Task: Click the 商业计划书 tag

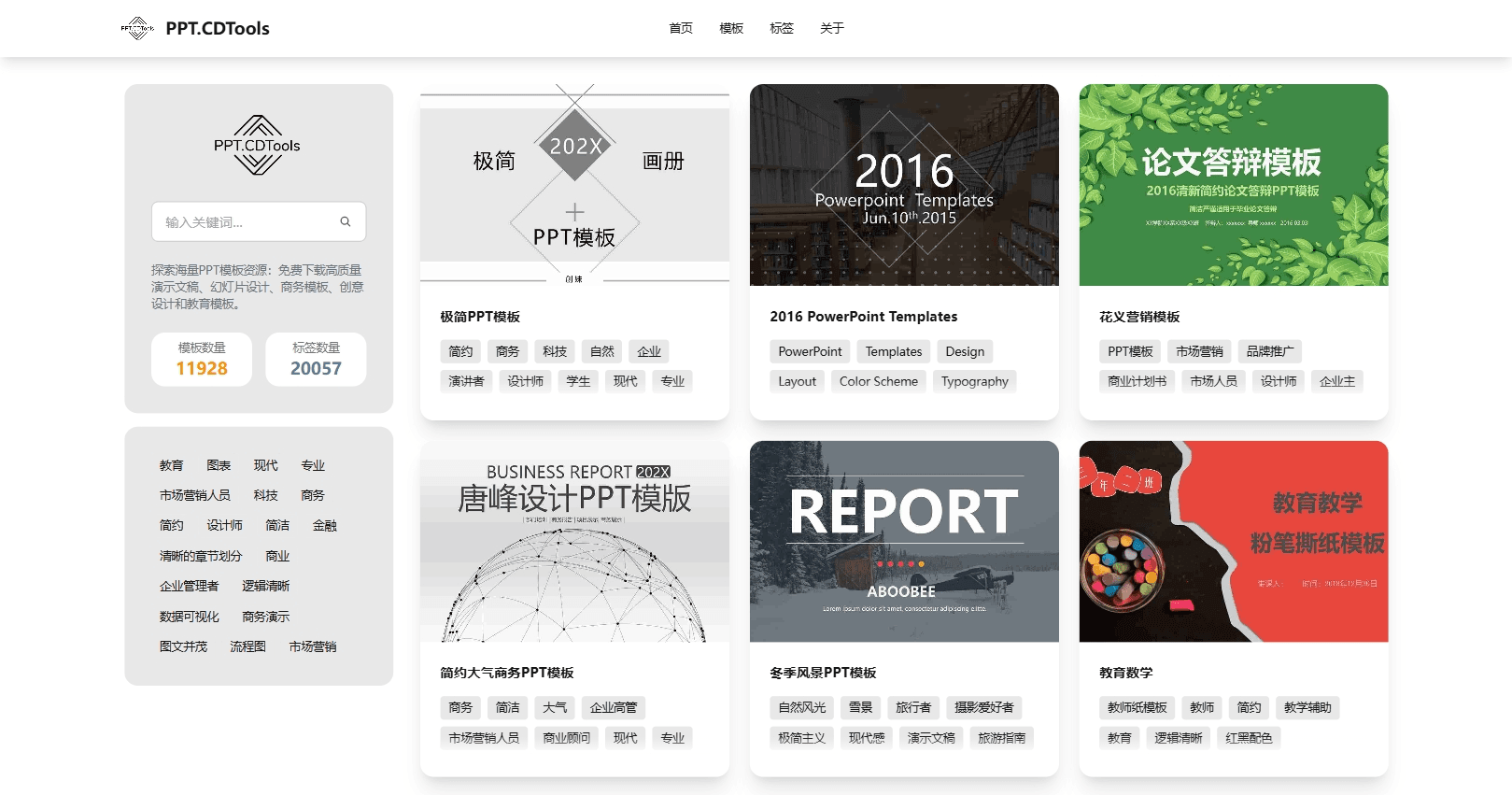Action: pyautogui.click(x=1138, y=381)
